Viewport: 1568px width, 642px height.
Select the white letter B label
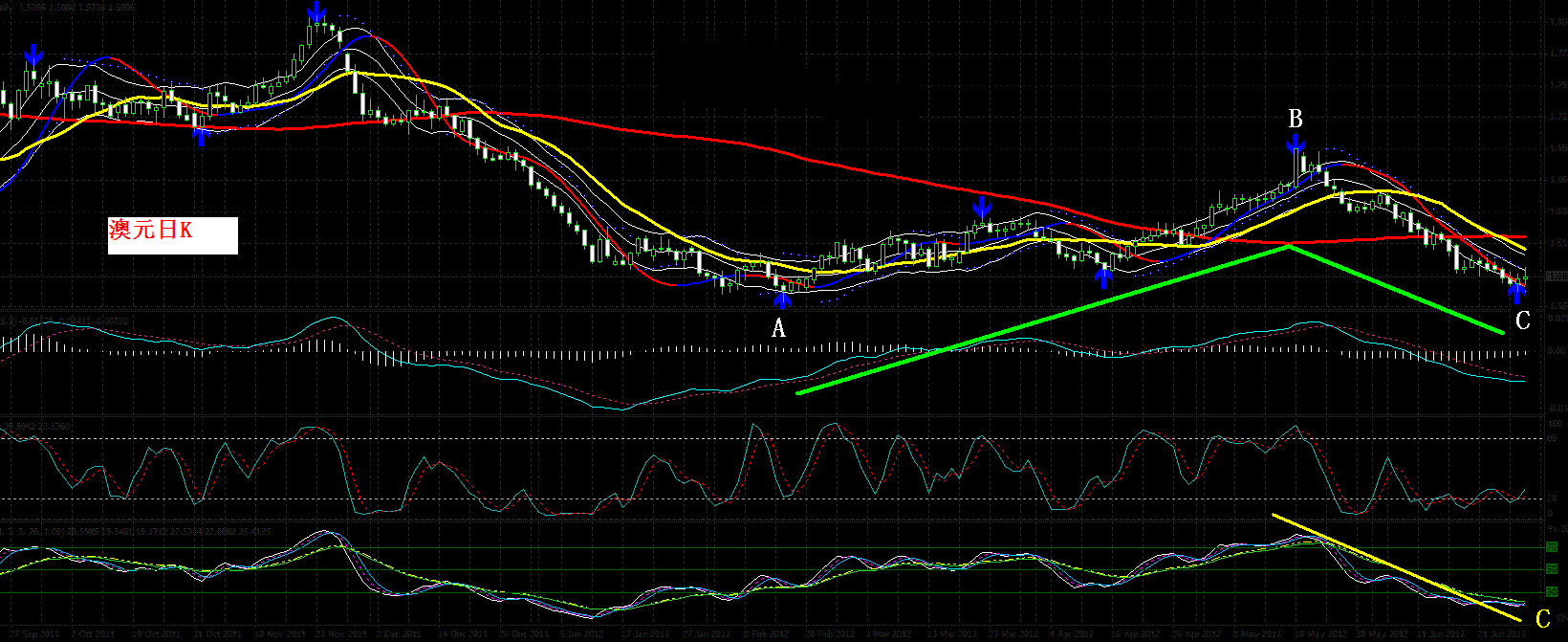(1296, 119)
